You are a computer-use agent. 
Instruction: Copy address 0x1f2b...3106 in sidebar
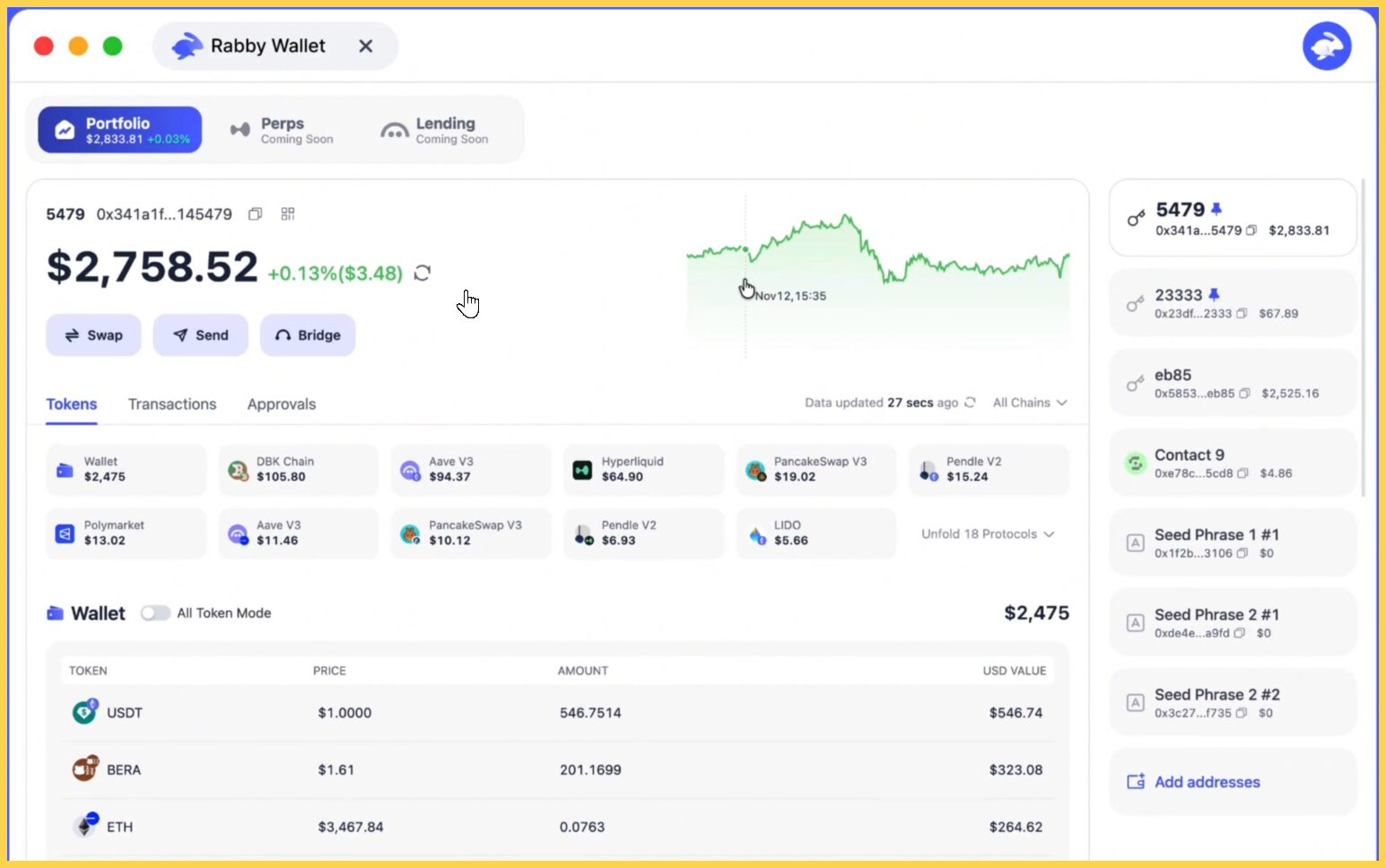(1242, 553)
